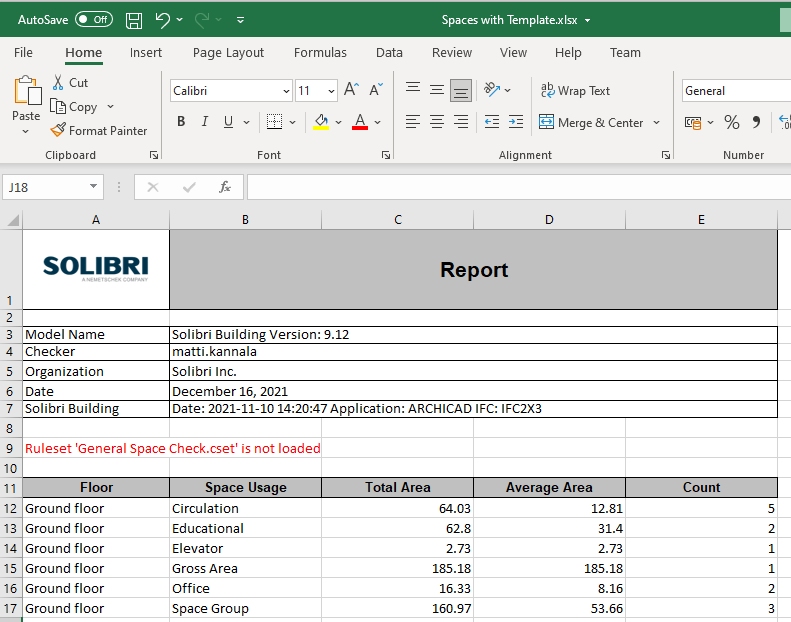Switch to the Data tab

click(x=389, y=52)
